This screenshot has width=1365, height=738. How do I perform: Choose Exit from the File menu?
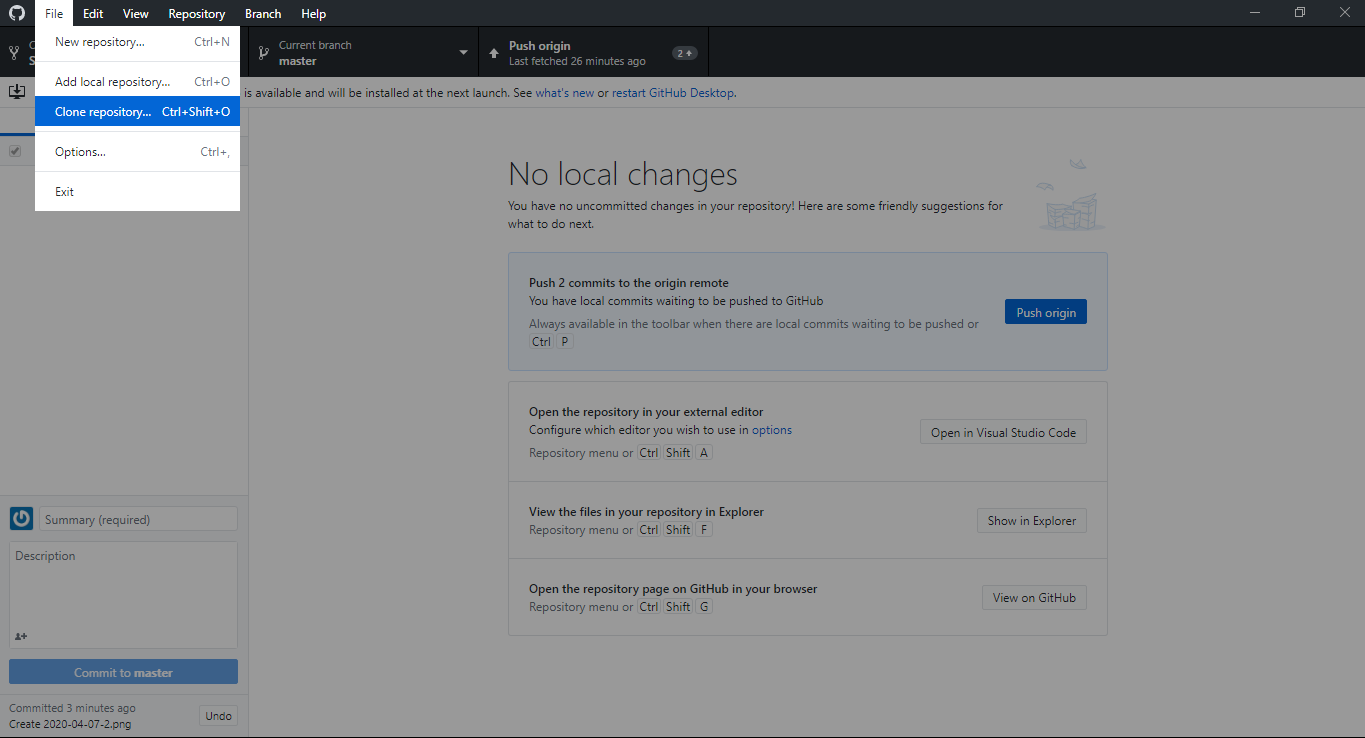137,192
